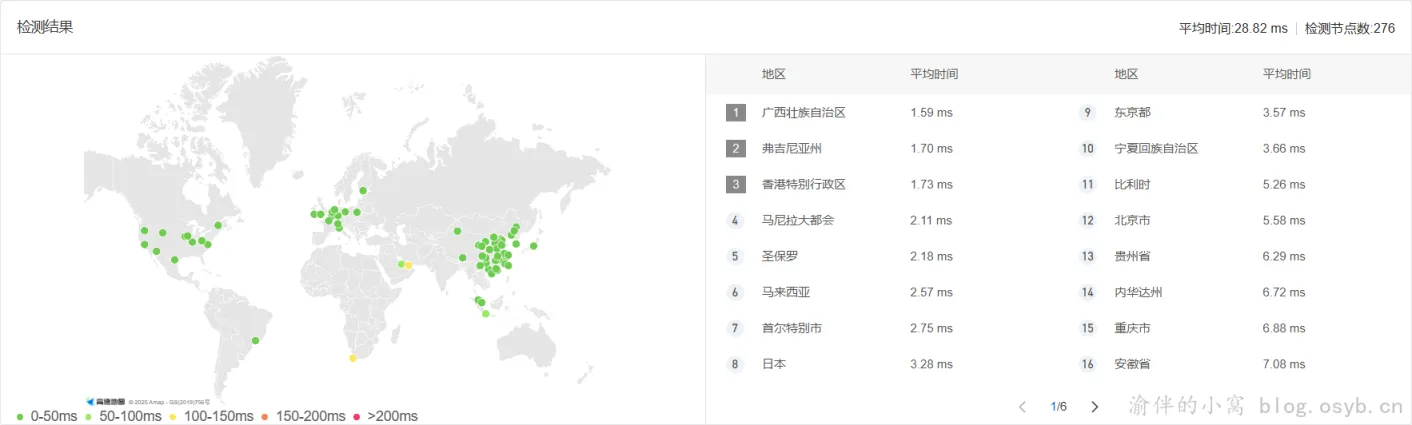This screenshot has height=425, width=1412.
Task: Toggle the 150-200ms legend entry
Action: pyautogui.click(x=304, y=416)
